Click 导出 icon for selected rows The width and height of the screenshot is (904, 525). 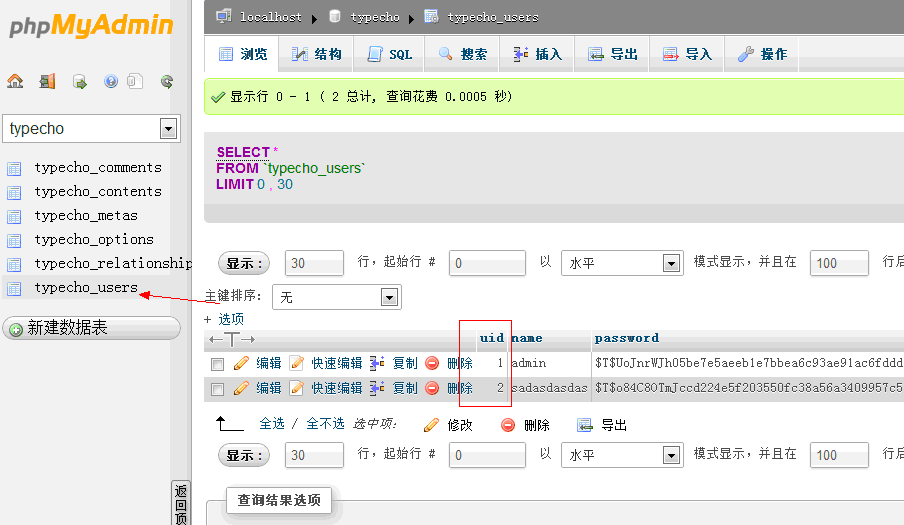tap(585, 425)
